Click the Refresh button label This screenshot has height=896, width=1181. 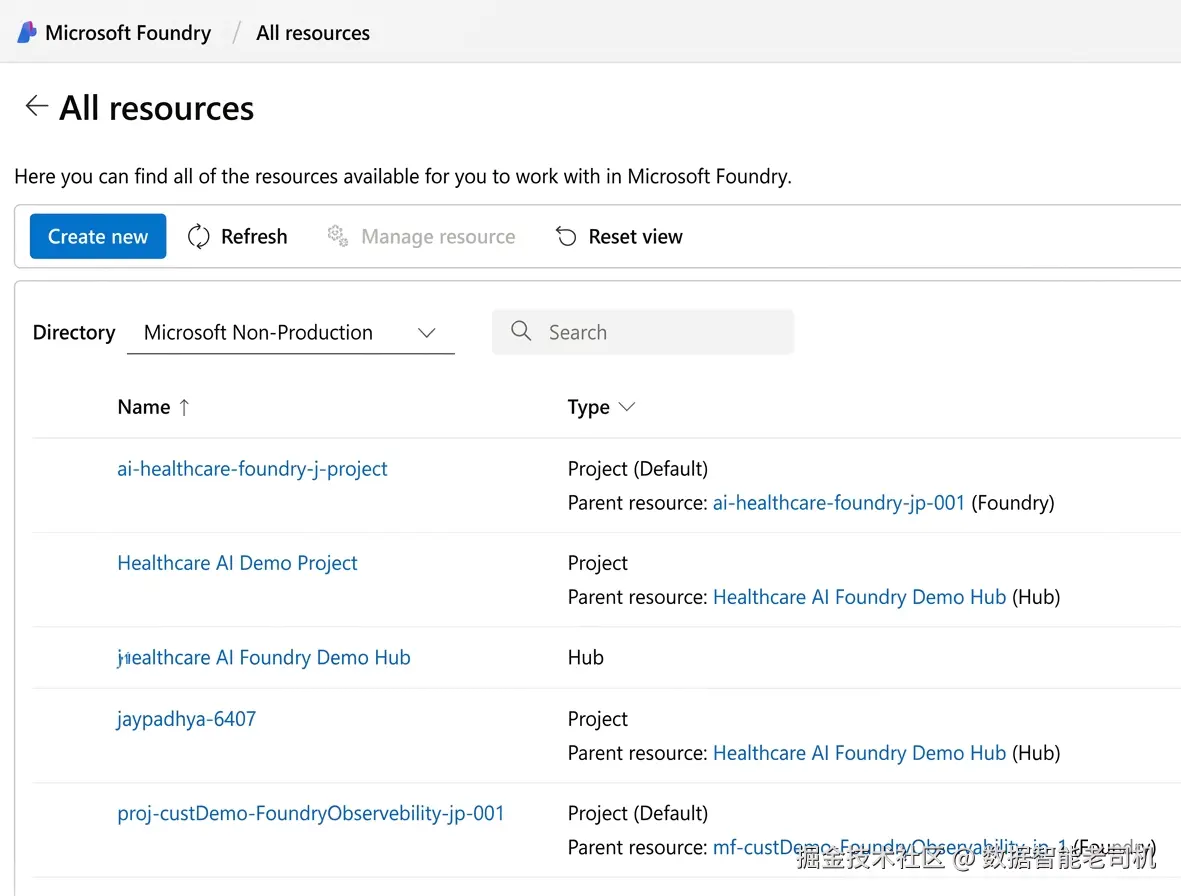point(254,236)
